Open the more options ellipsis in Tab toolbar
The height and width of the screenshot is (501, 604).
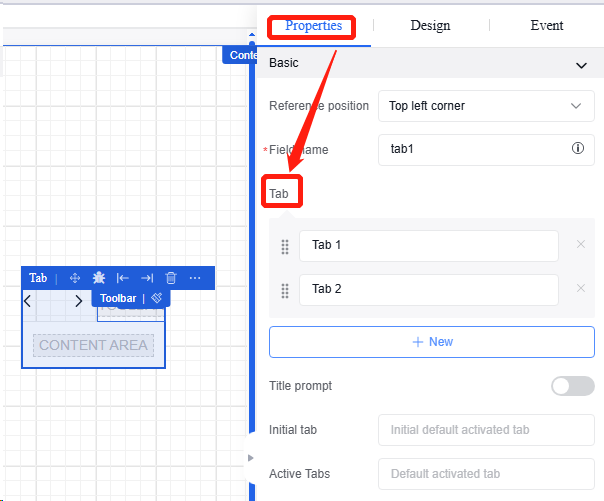(x=195, y=278)
